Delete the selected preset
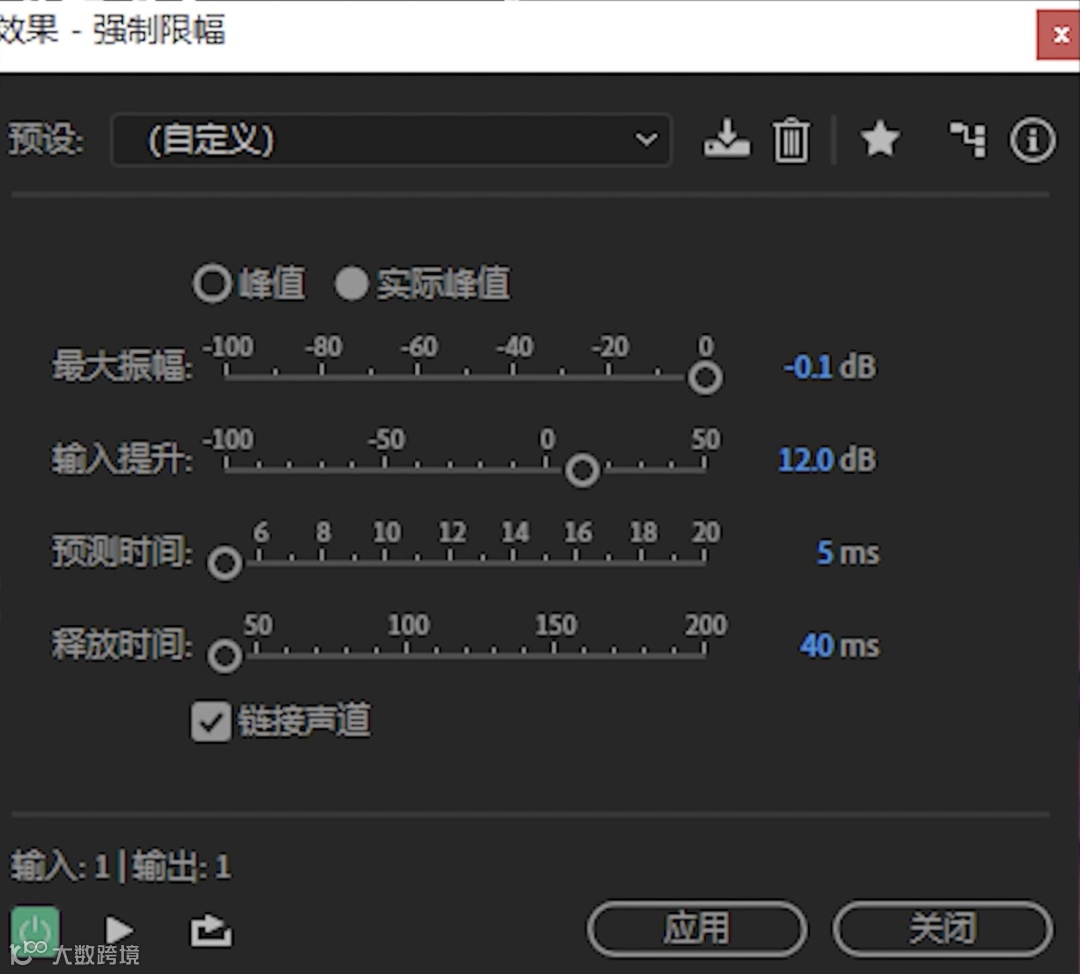This screenshot has width=1080, height=974. coord(791,141)
